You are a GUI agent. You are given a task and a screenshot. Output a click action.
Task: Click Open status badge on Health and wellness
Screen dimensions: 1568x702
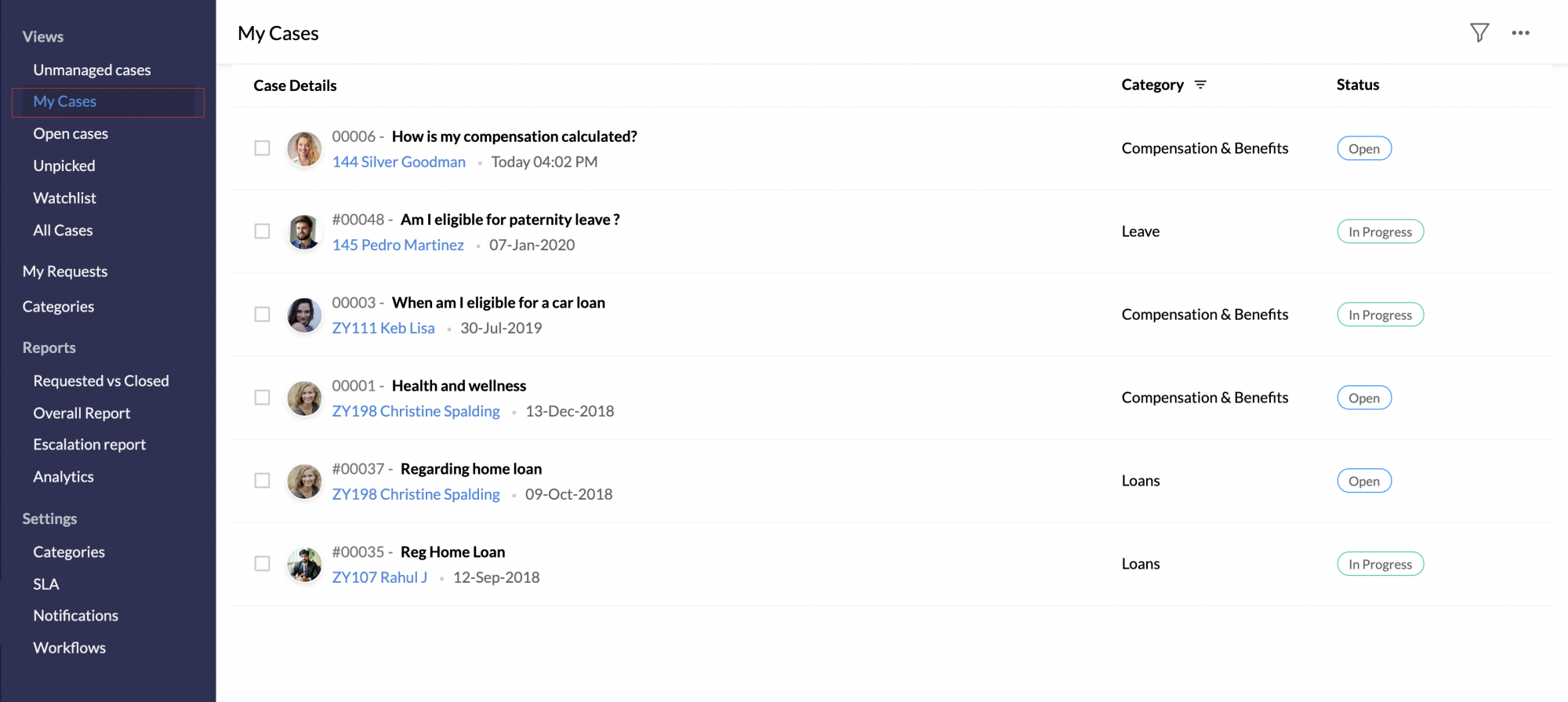pyautogui.click(x=1364, y=398)
